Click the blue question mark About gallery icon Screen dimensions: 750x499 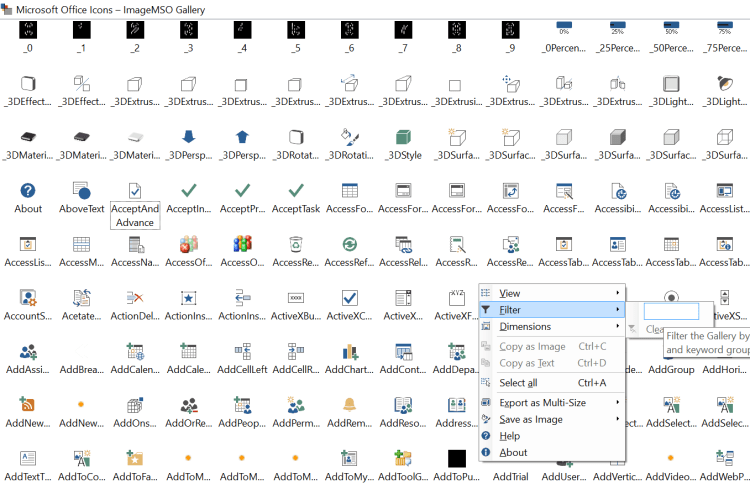pyautogui.click(x=28, y=191)
